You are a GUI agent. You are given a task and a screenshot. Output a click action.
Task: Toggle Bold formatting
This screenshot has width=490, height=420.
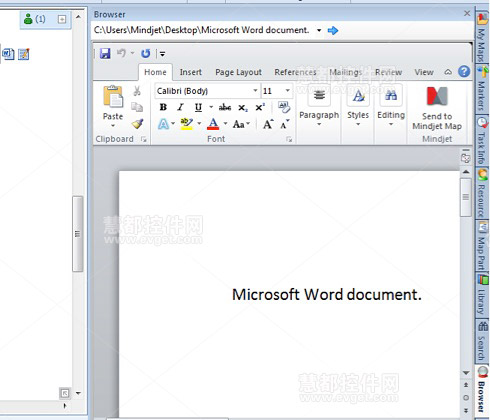163,107
